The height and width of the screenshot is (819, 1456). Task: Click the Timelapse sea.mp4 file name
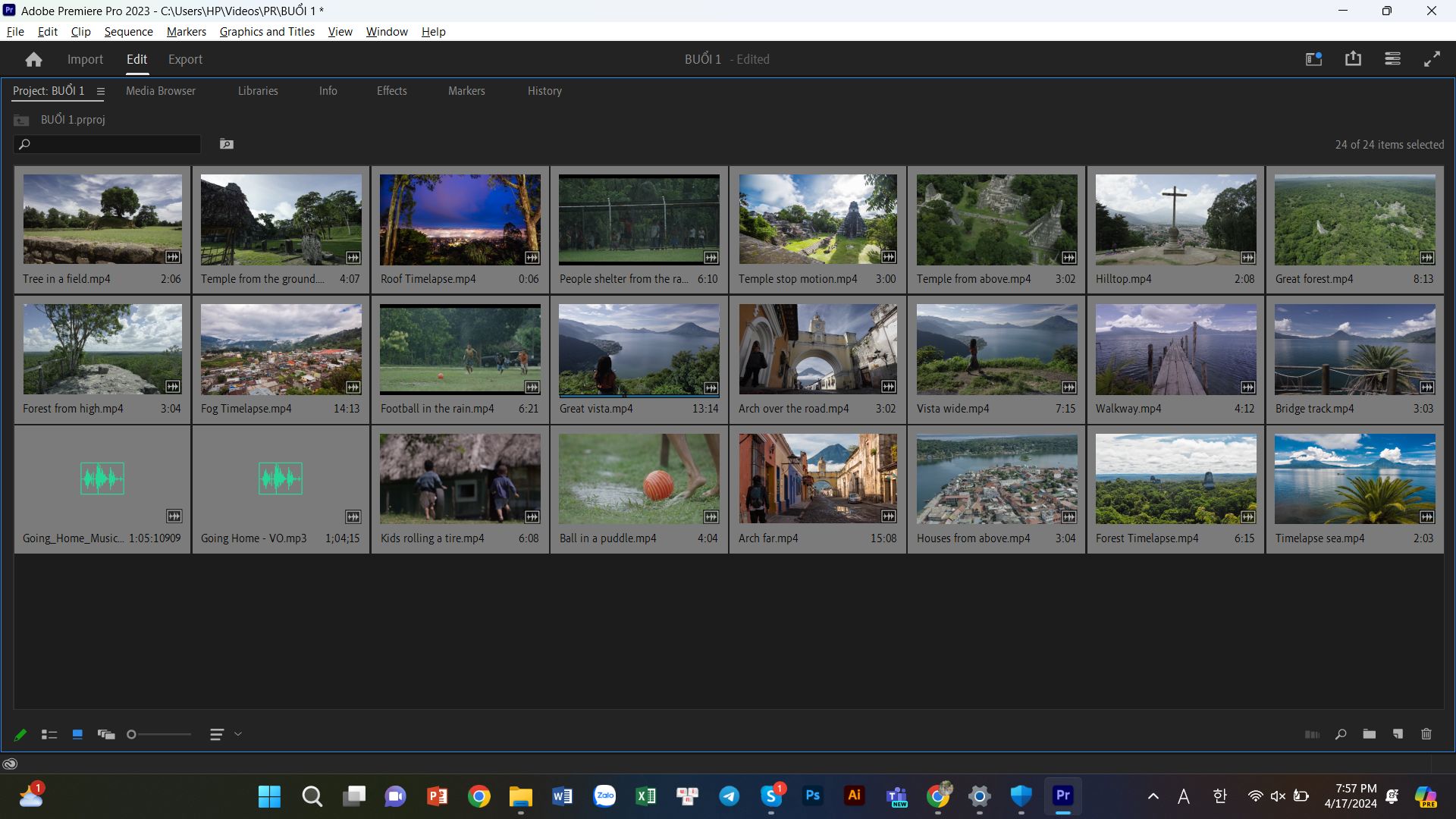point(1319,538)
